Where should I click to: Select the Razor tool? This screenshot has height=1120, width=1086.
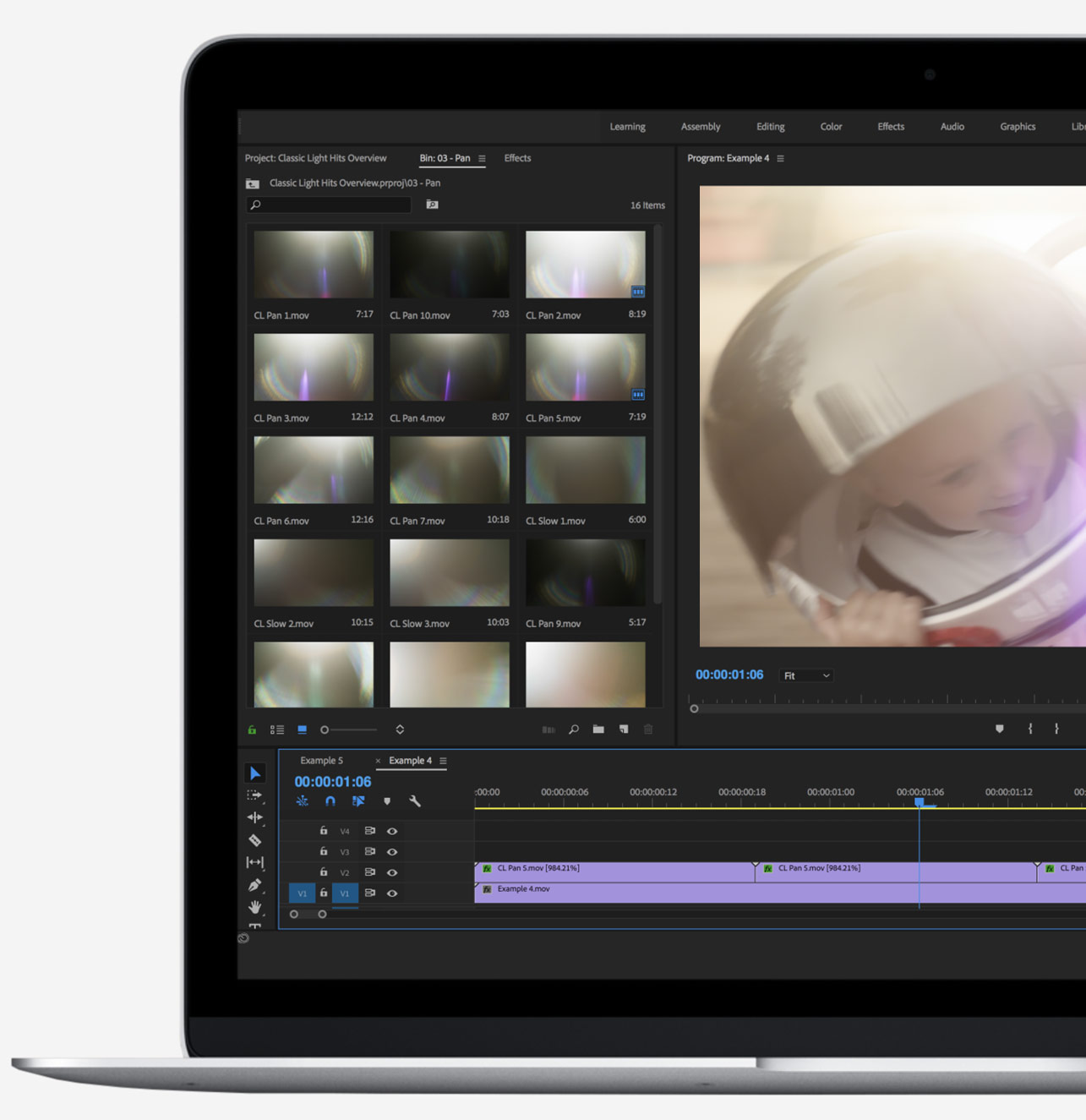click(254, 840)
